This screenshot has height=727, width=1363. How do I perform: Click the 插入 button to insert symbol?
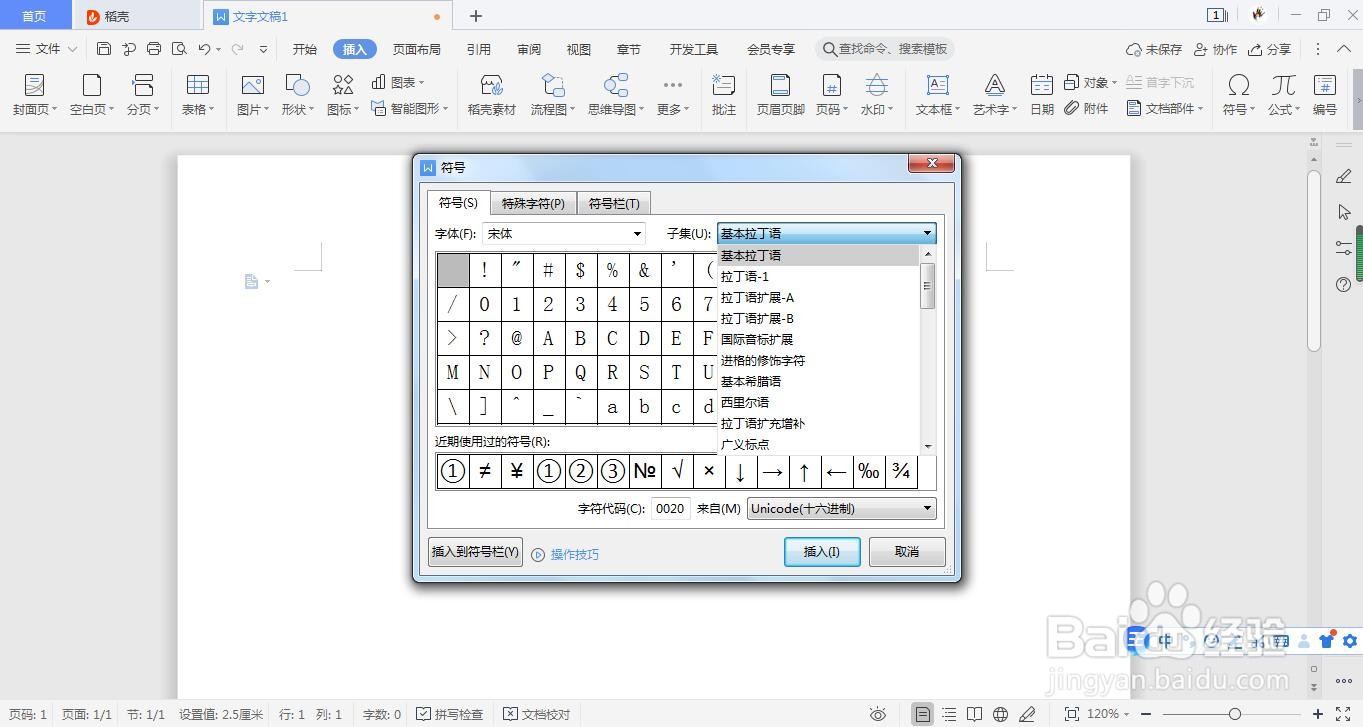(821, 551)
